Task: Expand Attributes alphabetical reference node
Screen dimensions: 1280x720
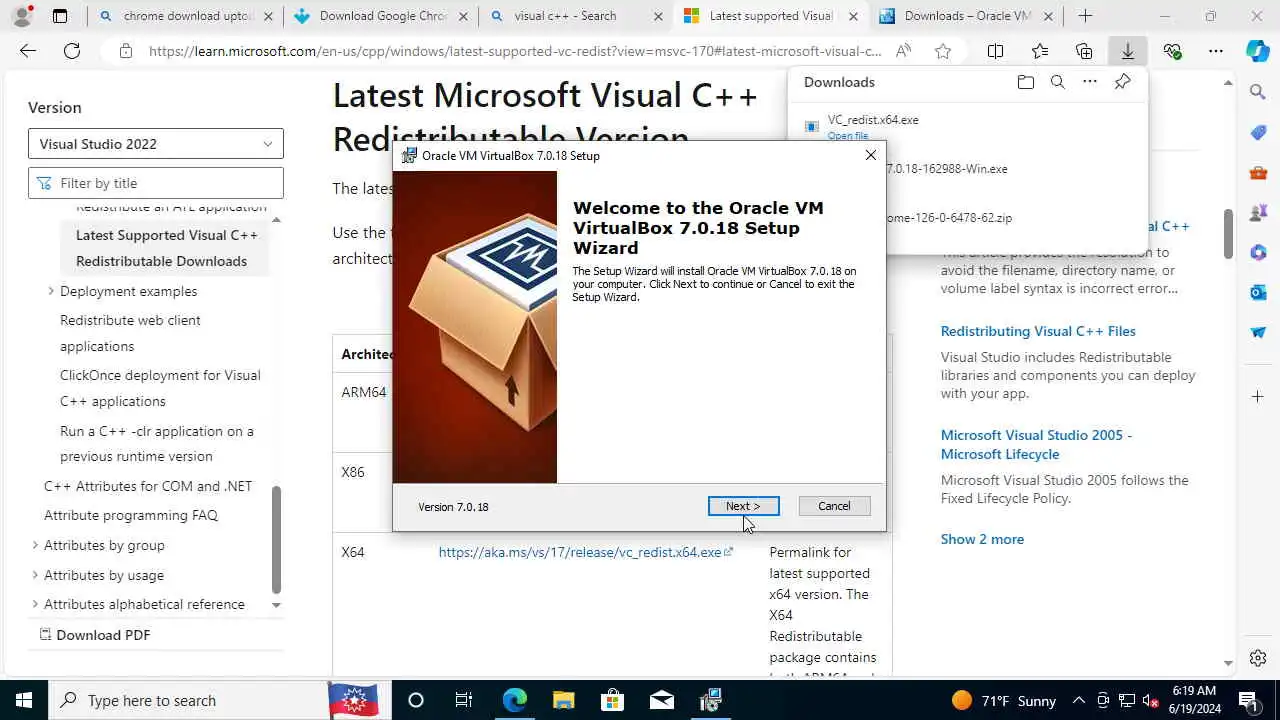Action: click(x=35, y=604)
